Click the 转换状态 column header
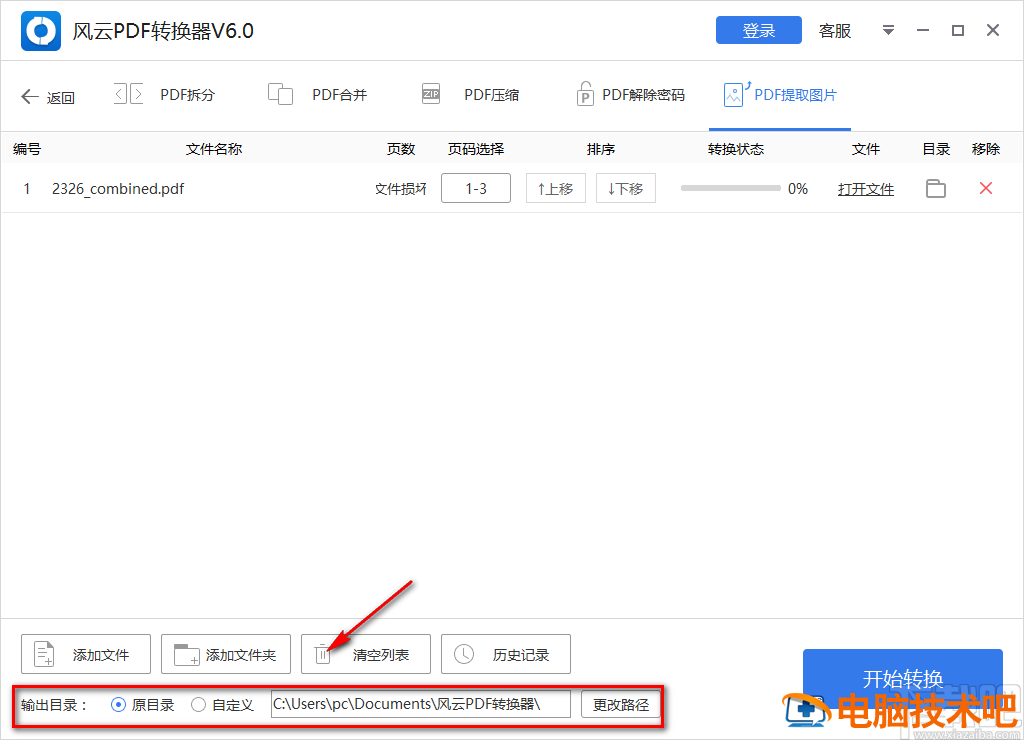 (x=736, y=149)
